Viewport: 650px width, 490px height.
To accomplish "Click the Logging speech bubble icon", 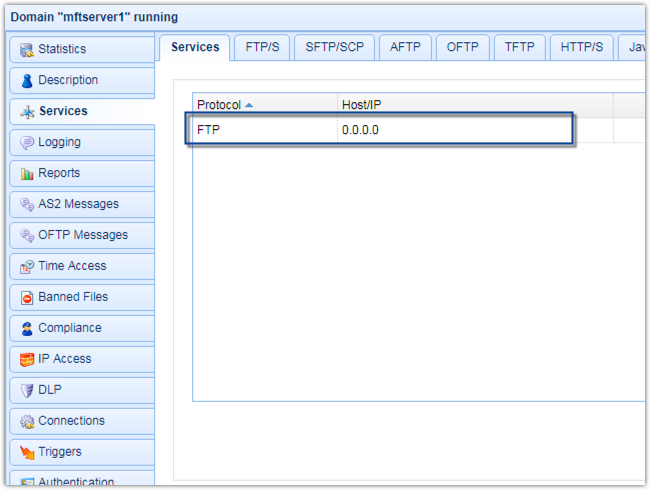I will pyautogui.click(x=27, y=143).
